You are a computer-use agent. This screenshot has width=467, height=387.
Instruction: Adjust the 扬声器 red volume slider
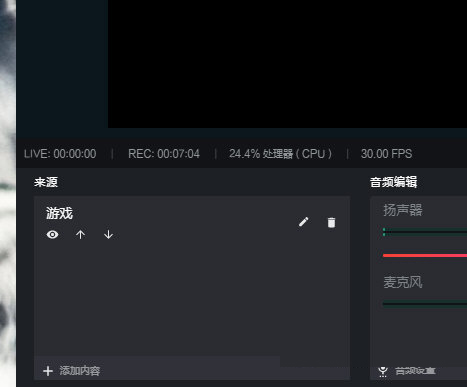(x=425, y=256)
